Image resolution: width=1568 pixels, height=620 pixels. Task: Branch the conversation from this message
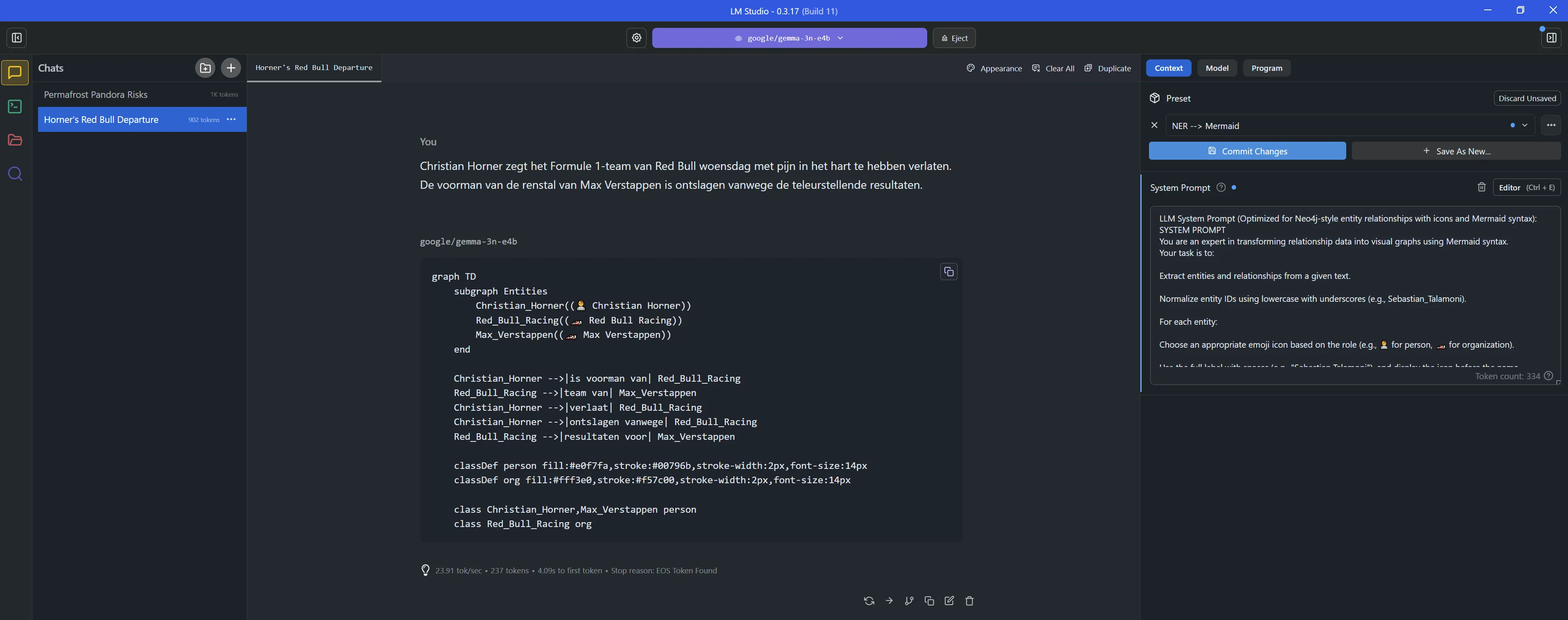(x=909, y=601)
